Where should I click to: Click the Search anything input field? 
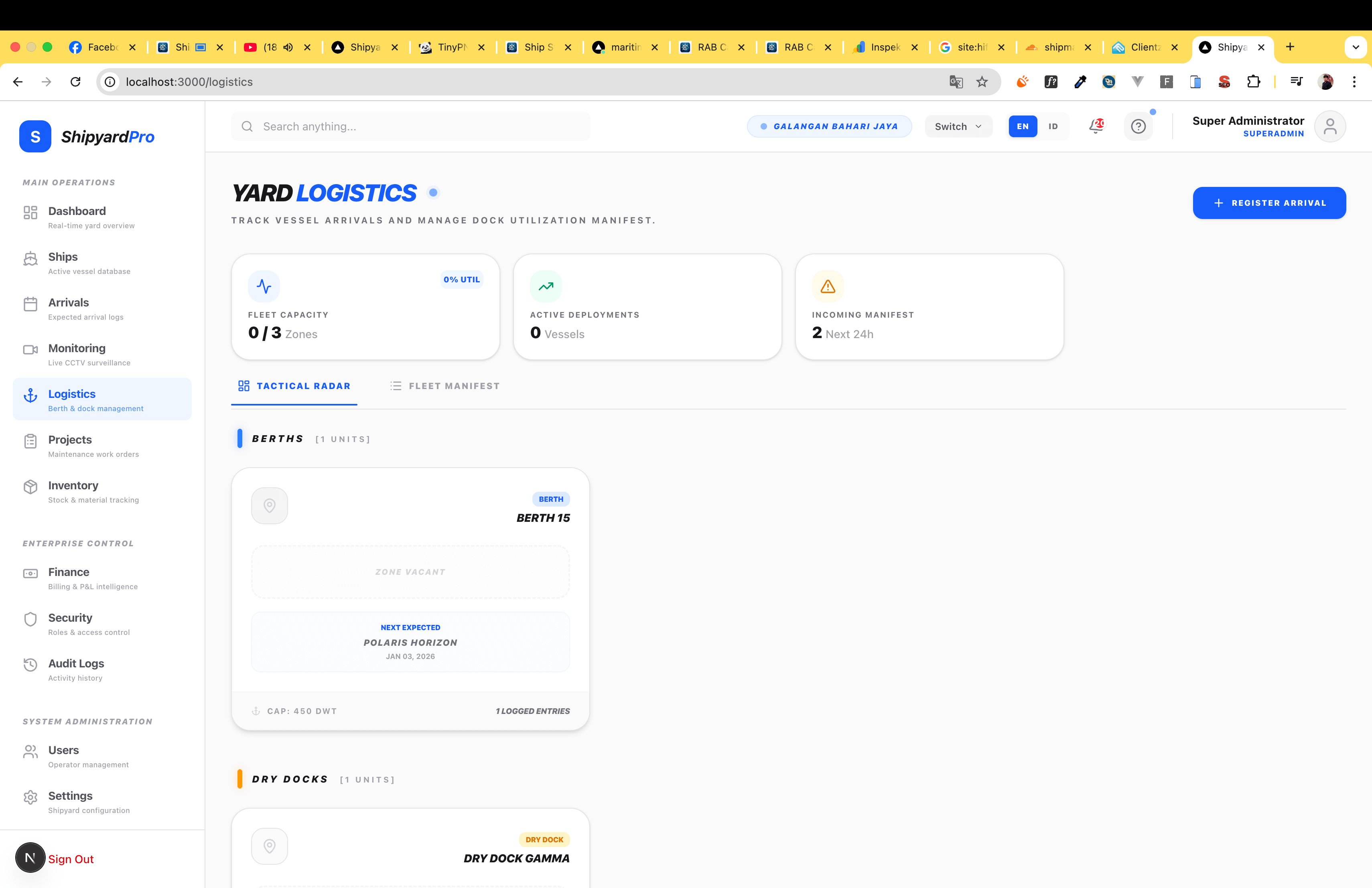point(410,126)
